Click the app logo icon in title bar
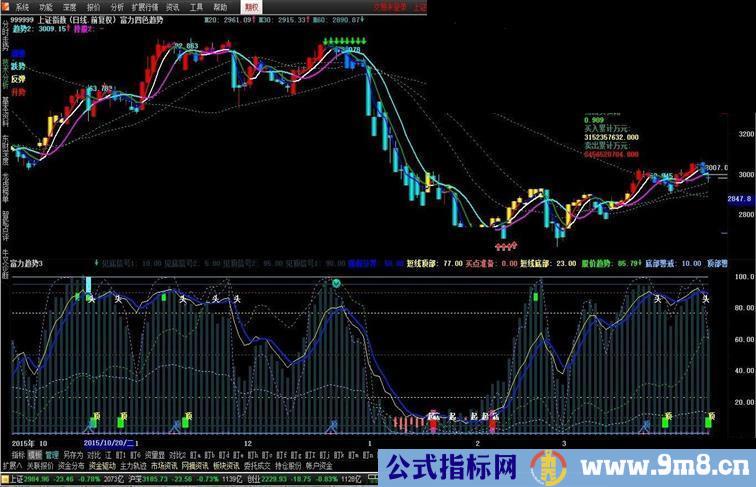The image size is (756, 487). [x=6, y=5]
